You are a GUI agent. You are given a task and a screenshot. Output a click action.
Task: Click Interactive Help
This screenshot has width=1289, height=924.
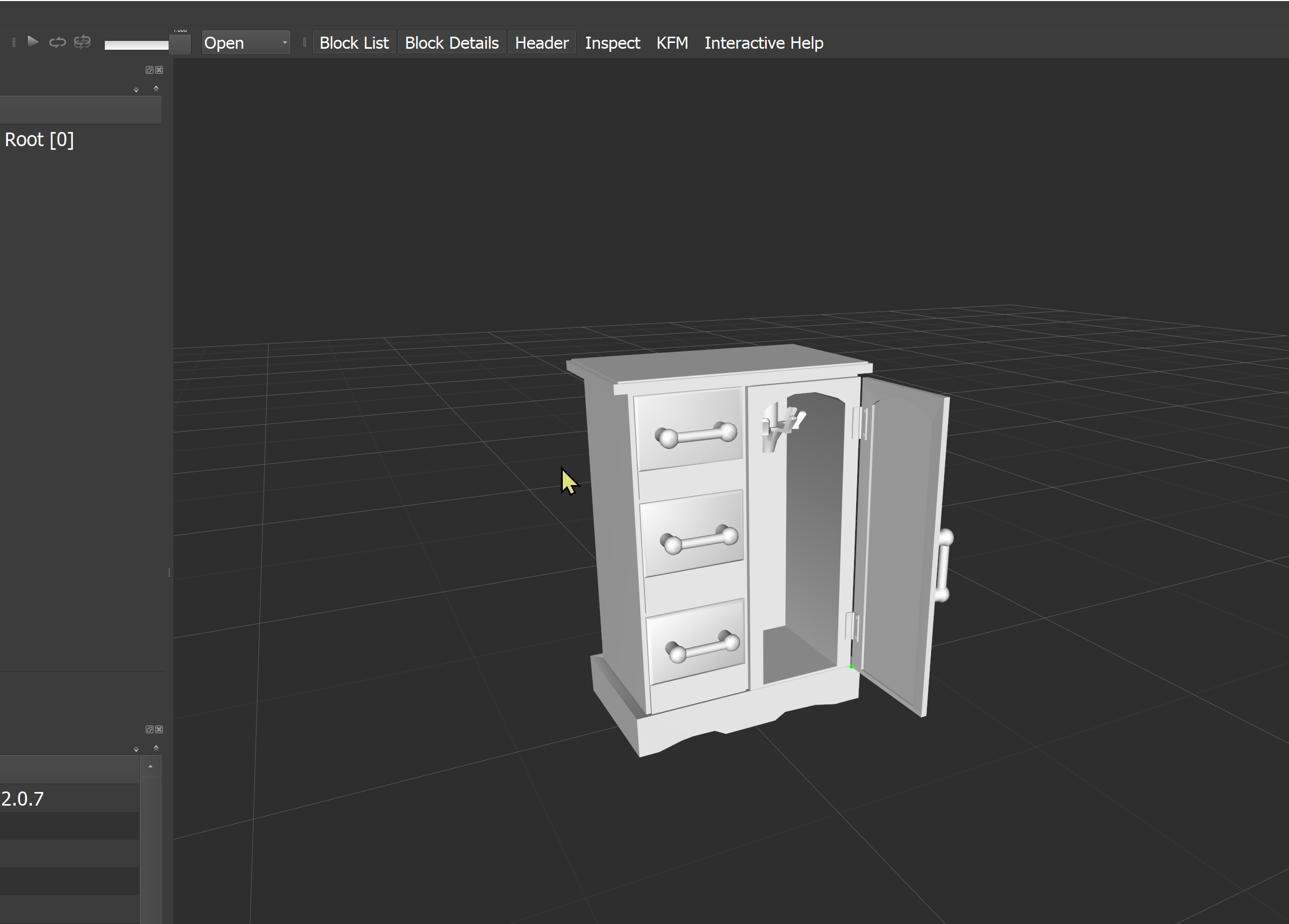coord(763,42)
